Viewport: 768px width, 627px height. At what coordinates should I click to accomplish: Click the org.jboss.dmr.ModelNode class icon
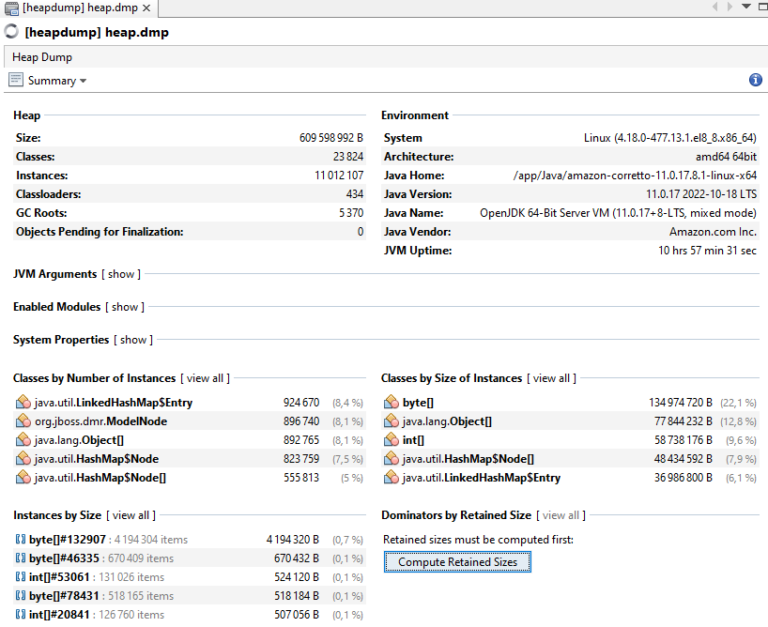coord(22,422)
